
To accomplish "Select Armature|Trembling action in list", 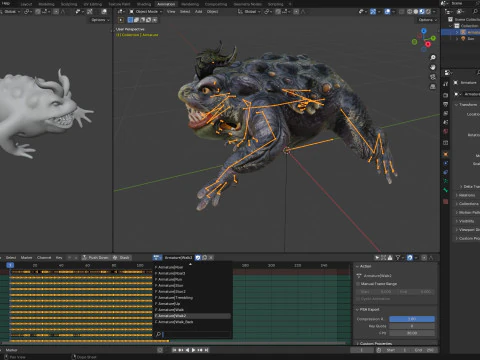I will coord(192,297).
